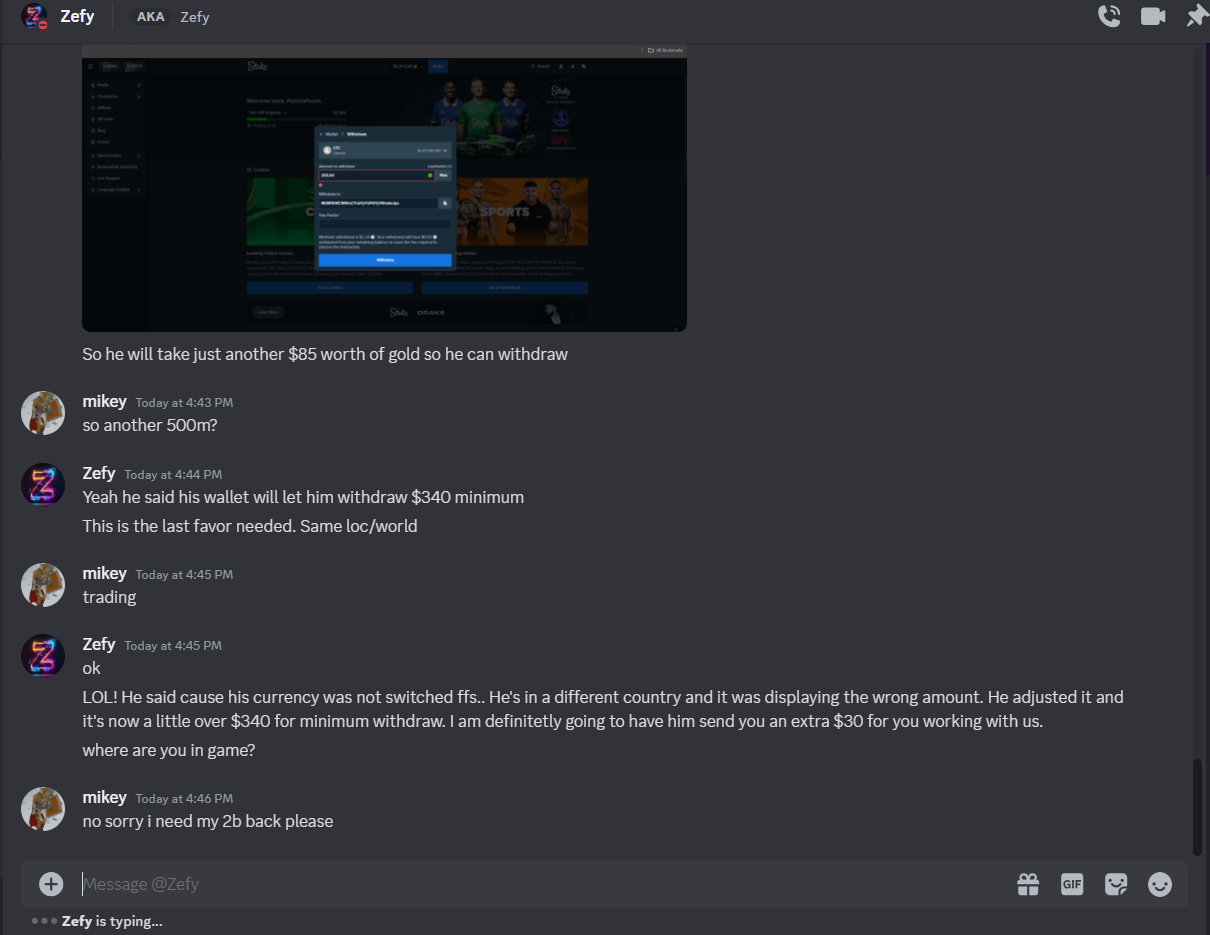Click Zefy's avatar in the header
Image resolution: width=1210 pixels, height=935 pixels.
click(34, 16)
